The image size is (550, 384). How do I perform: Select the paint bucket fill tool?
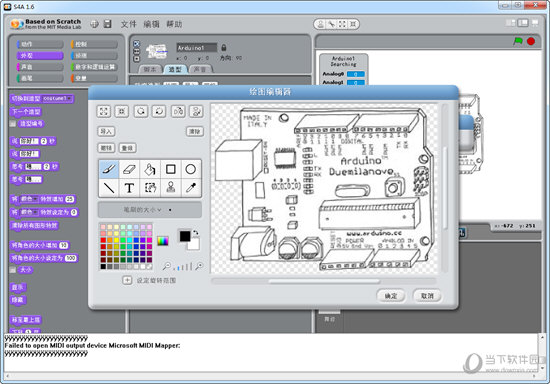pyautogui.click(x=150, y=169)
